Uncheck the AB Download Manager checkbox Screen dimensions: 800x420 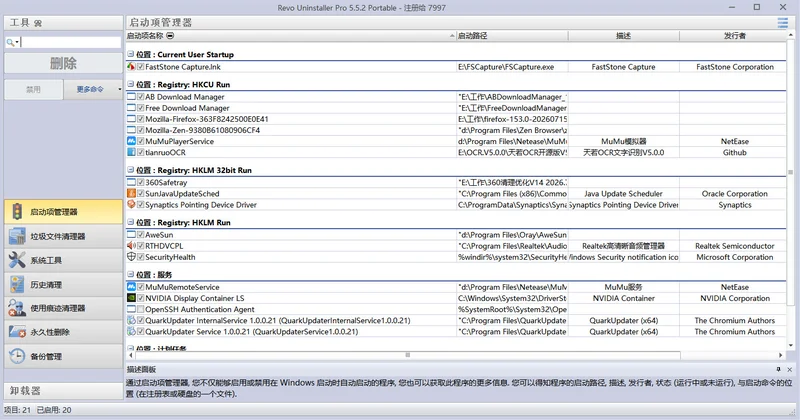[140, 96]
